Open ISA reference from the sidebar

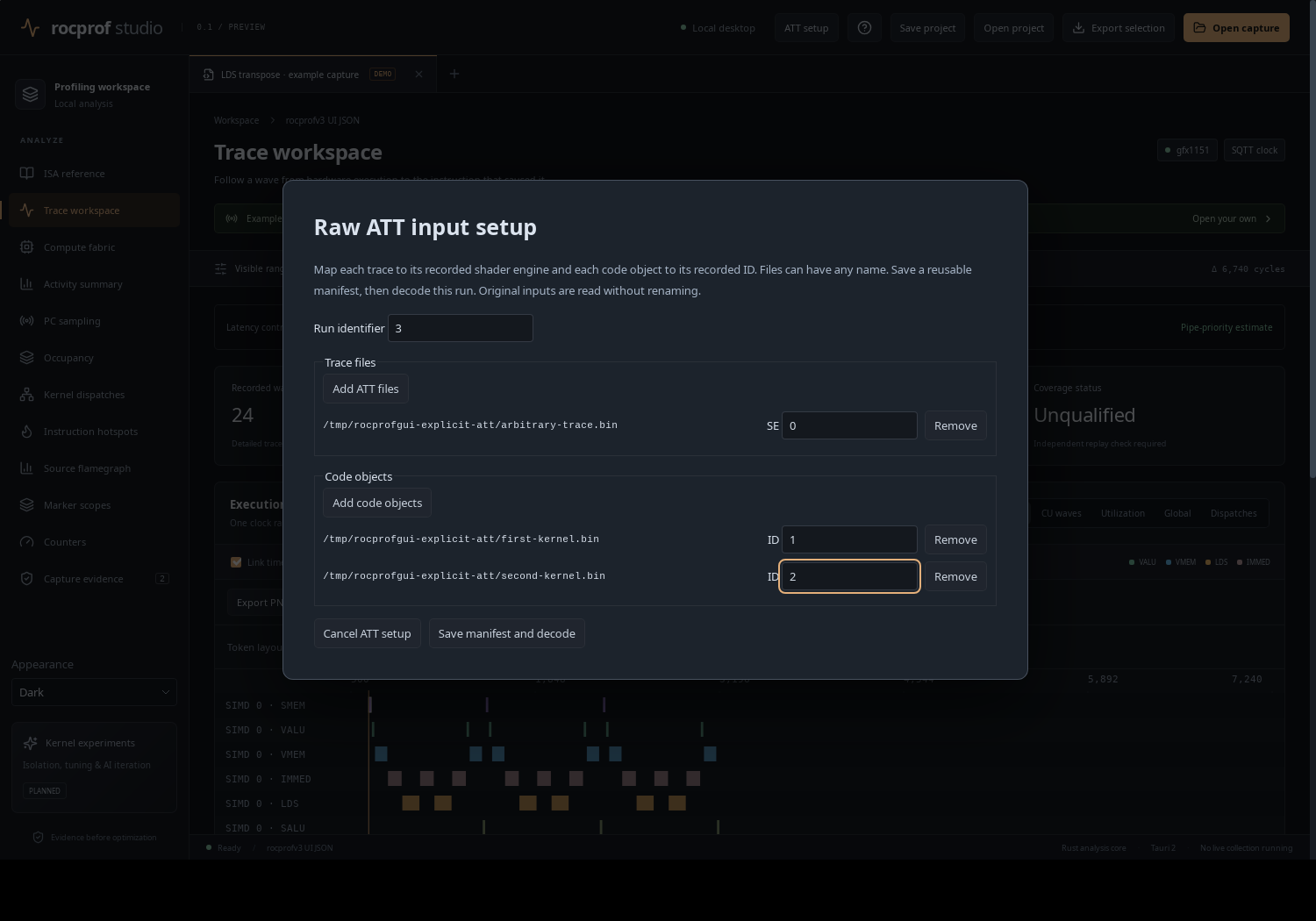pos(94,174)
